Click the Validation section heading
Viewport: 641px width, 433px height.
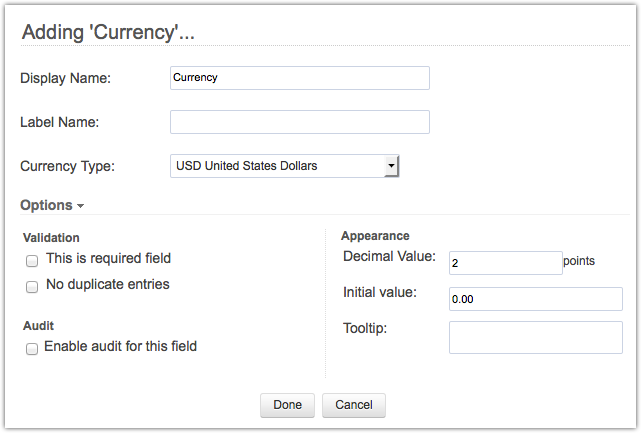(51, 238)
